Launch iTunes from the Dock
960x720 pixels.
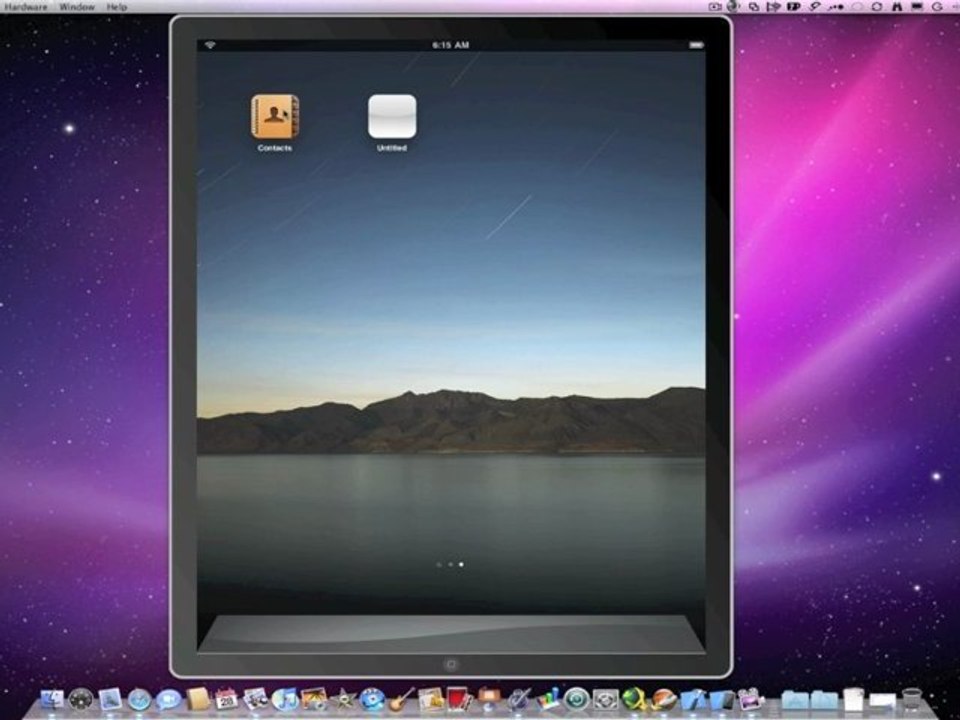click(x=285, y=699)
